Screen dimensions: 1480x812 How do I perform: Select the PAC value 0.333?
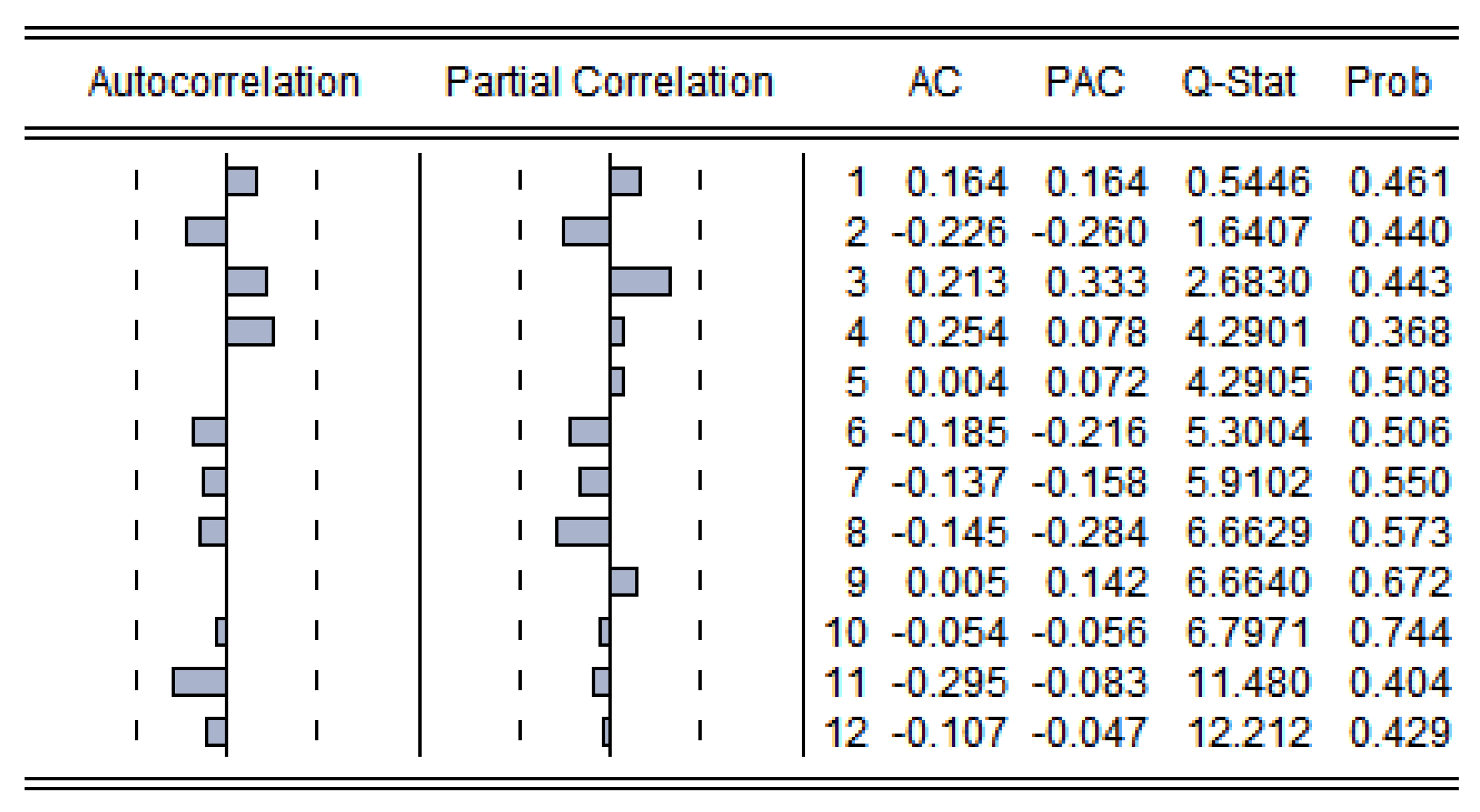pos(1096,282)
